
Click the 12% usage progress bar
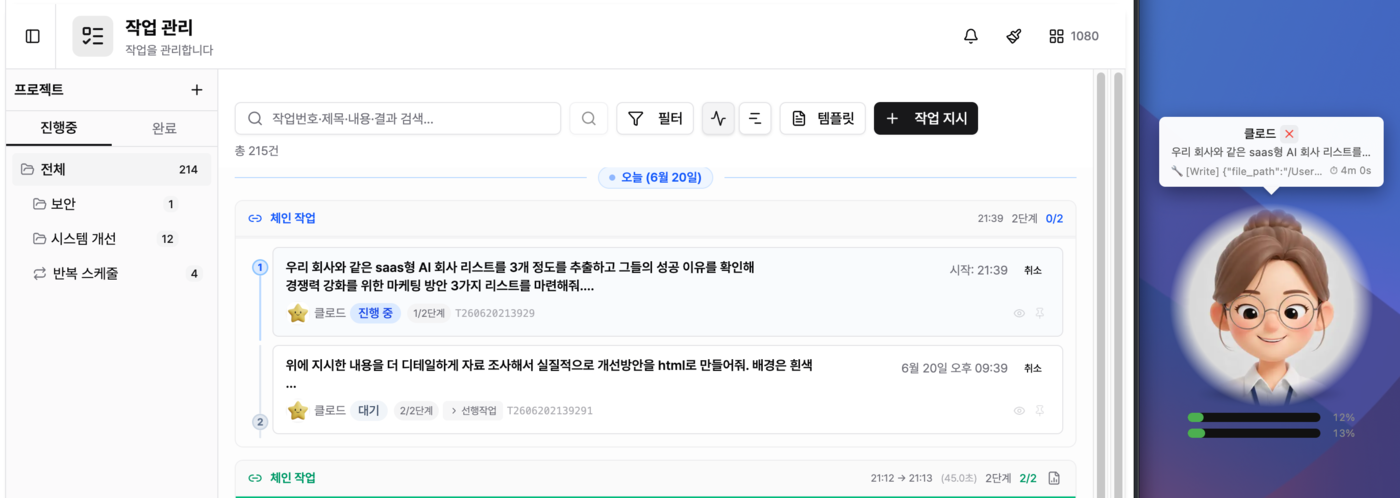[1253, 417]
